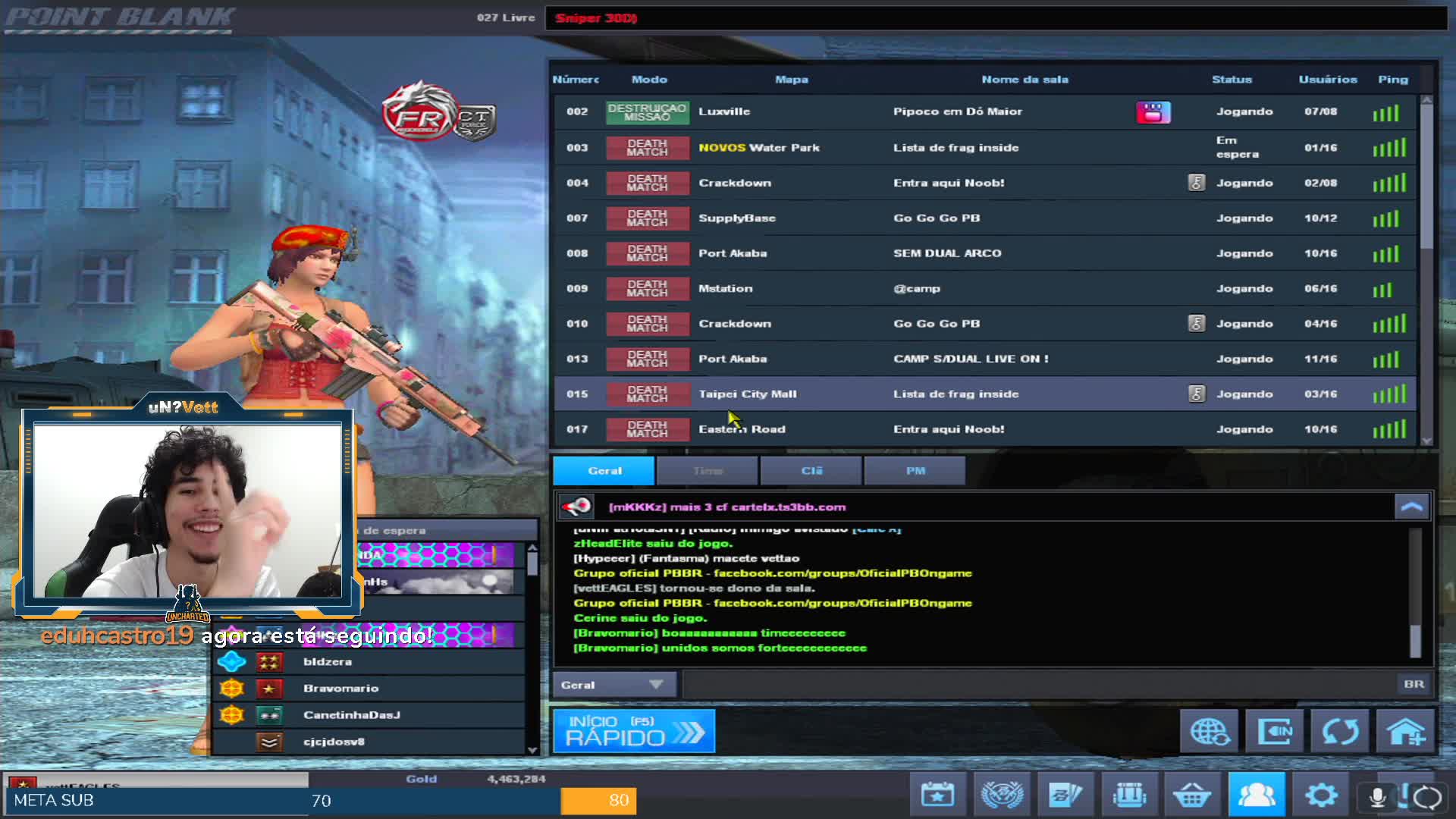Viewport: 1456px width, 819px height.
Task: Click the rank chevron icon beside cjcjdosv8
Action: (268, 742)
